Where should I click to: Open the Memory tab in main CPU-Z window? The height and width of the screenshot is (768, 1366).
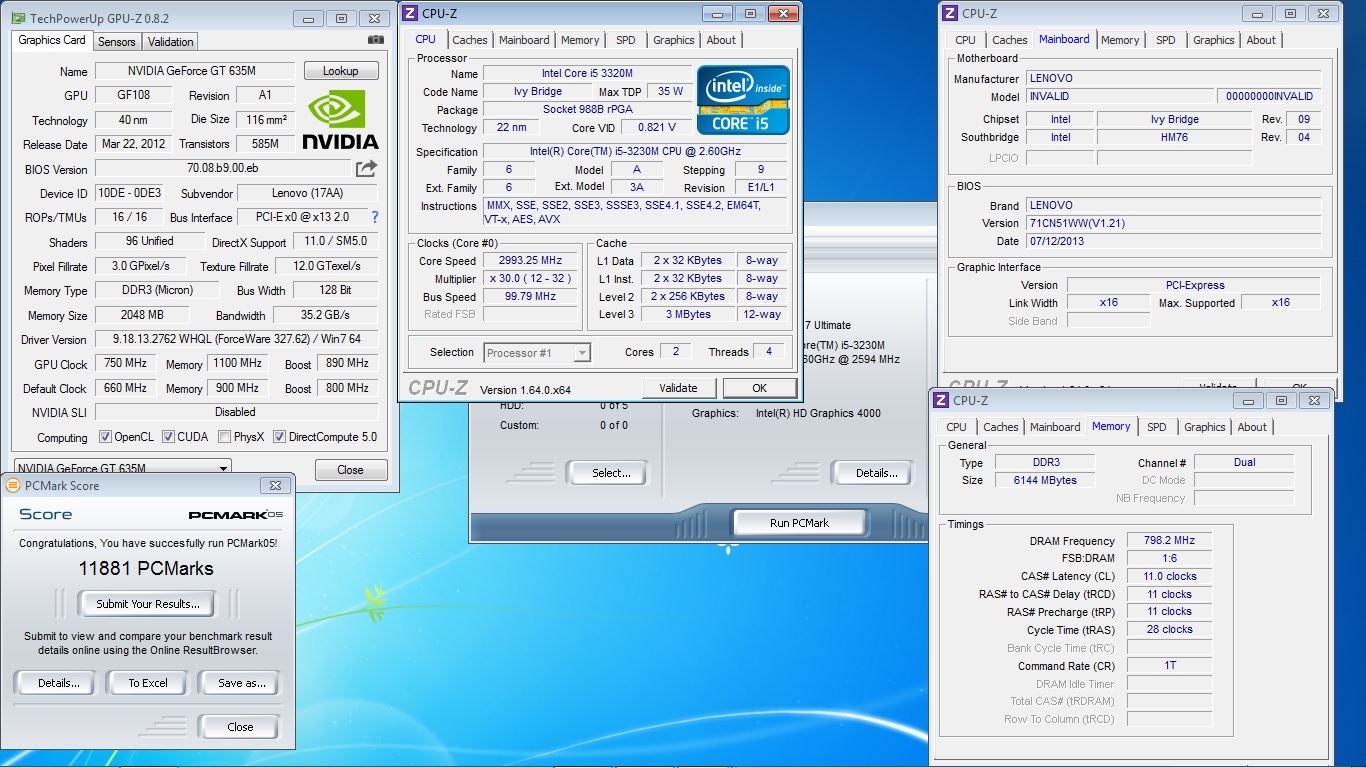[x=580, y=40]
